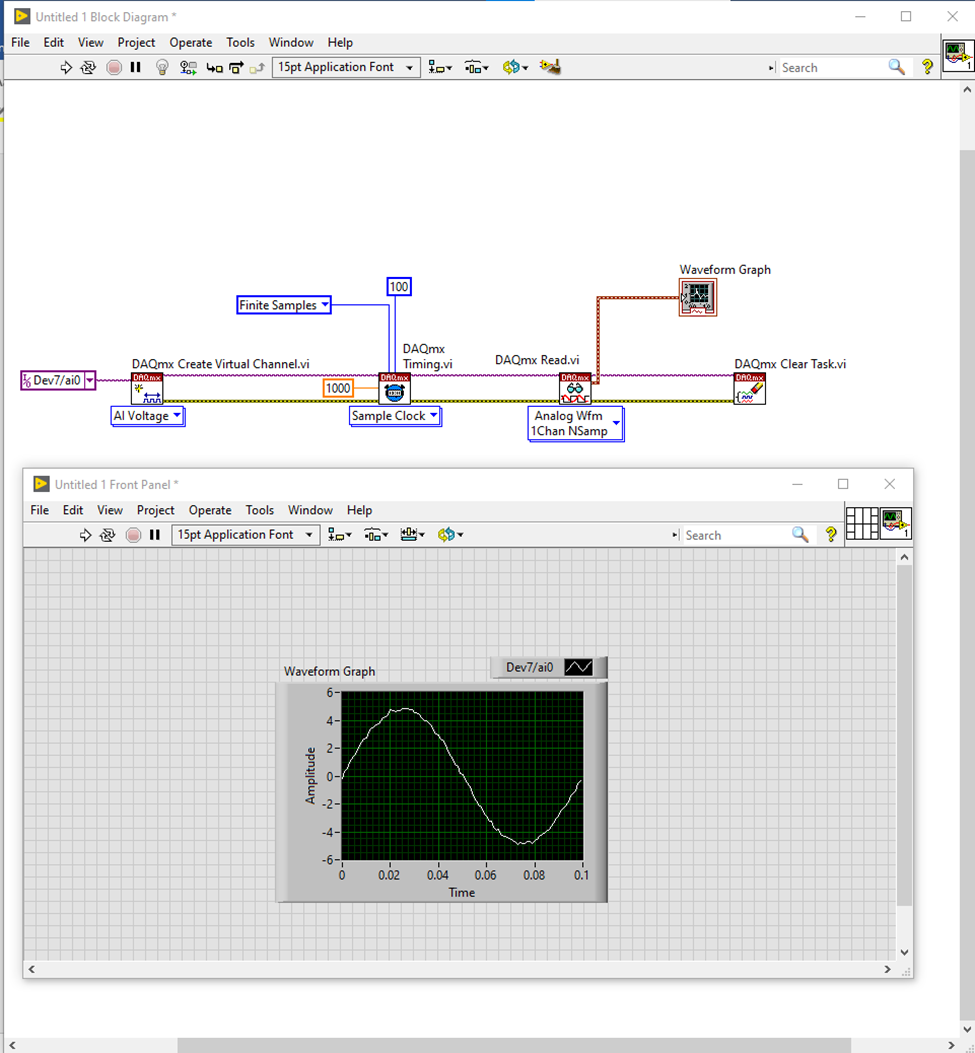Show Context Help in Front Panel

831,535
